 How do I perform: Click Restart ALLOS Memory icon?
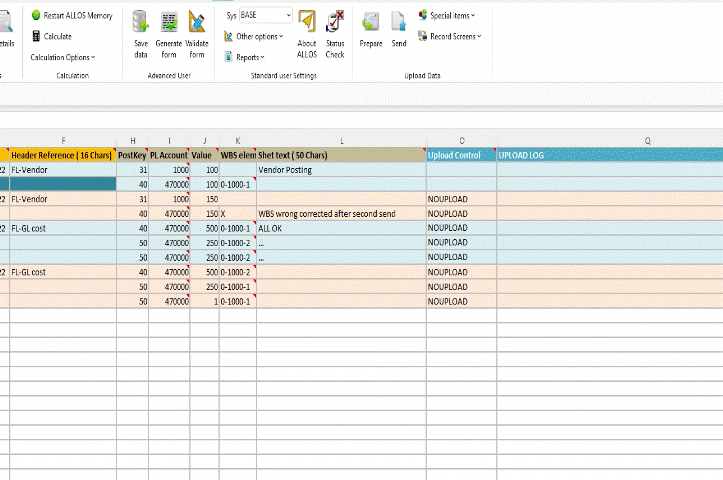(36, 16)
